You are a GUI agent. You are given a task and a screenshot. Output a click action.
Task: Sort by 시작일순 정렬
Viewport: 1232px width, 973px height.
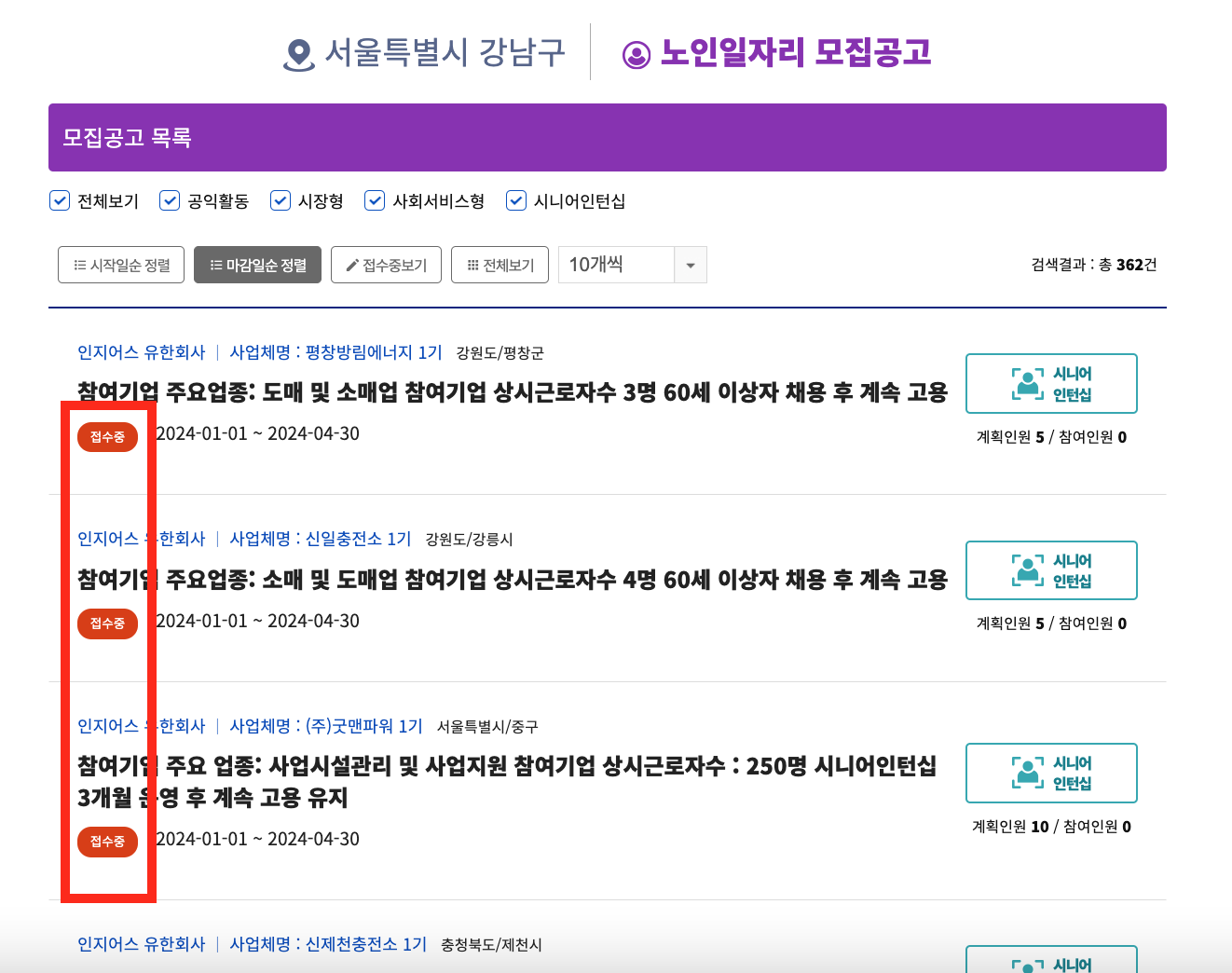click(x=121, y=265)
